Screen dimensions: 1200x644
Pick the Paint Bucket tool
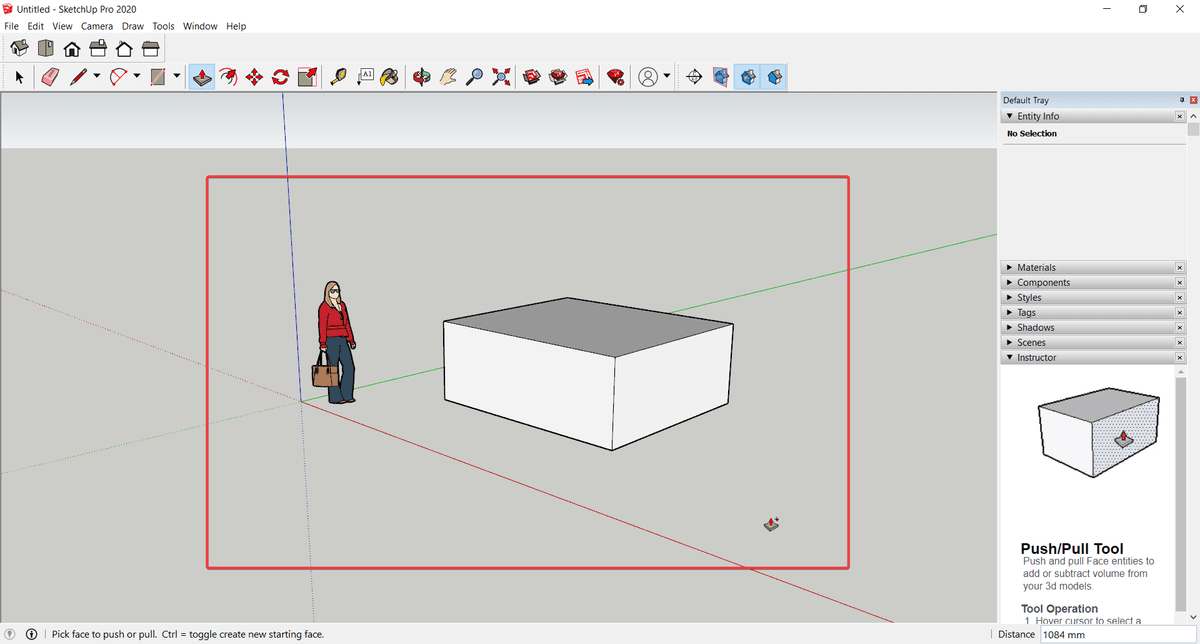390,77
